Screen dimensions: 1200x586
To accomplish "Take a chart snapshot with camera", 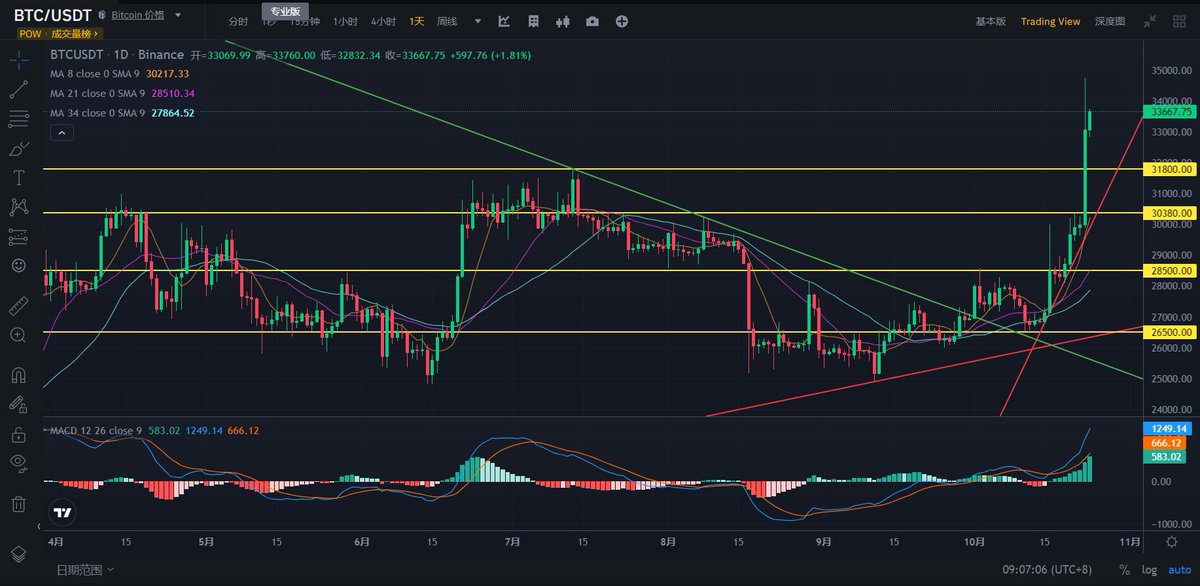I will pyautogui.click(x=593, y=21).
